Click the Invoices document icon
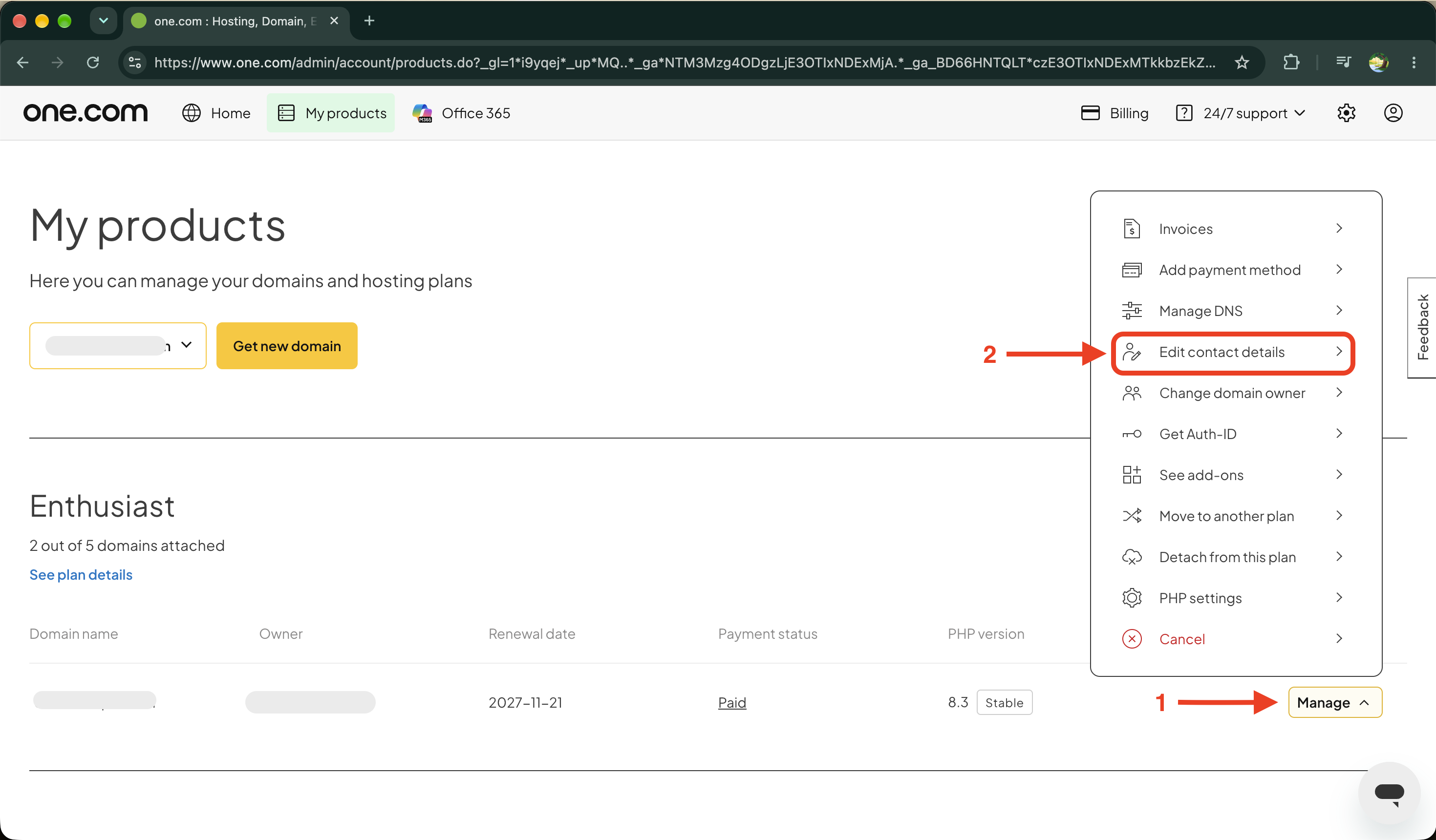Viewport: 1436px width, 840px height. pos(1132,229)
